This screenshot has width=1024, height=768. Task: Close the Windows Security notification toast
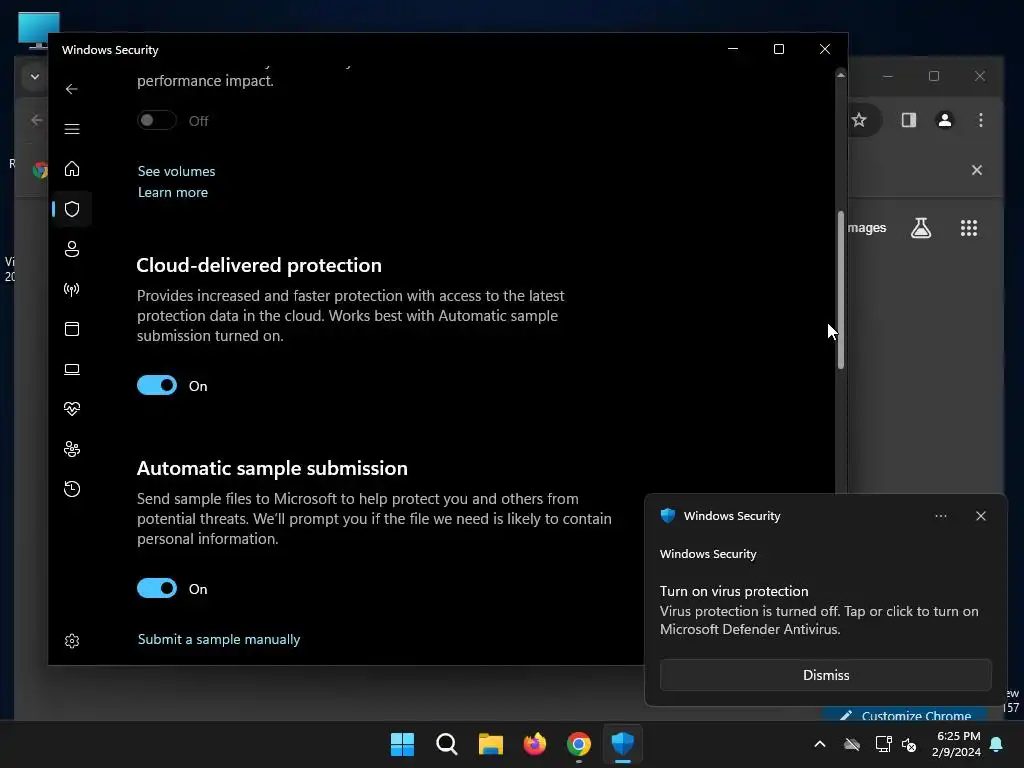tap(980, 516)
